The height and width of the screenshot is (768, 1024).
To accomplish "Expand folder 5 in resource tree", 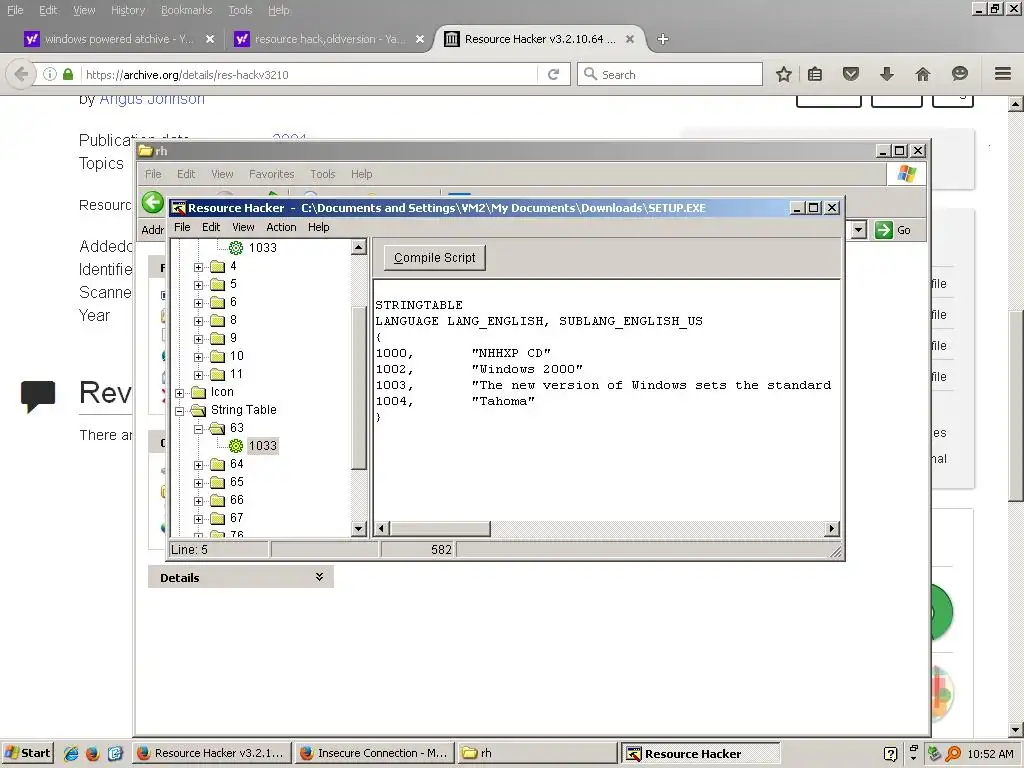I will pos(199,285).
